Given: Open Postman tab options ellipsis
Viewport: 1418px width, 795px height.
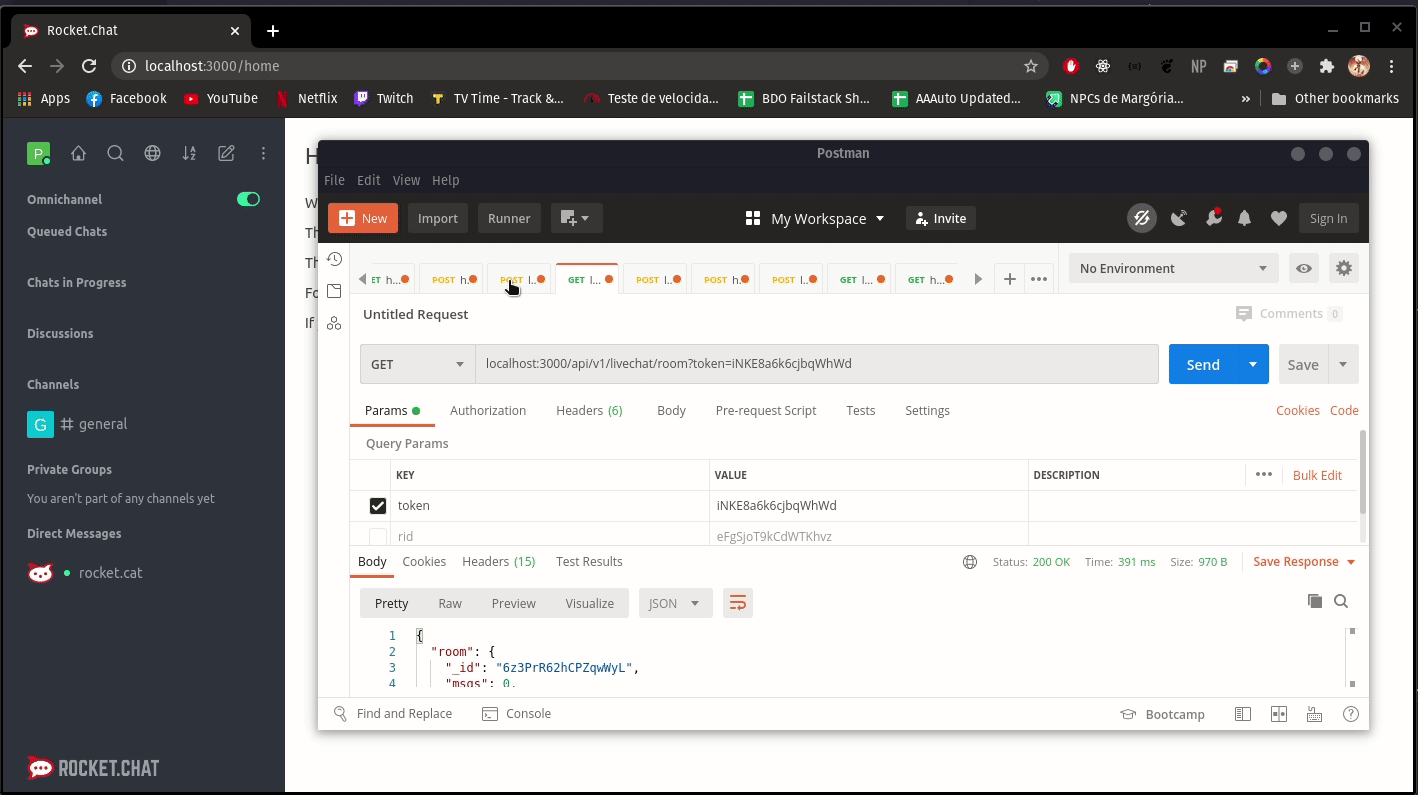Looking at the screenshot, I should tap(1039, 279).
